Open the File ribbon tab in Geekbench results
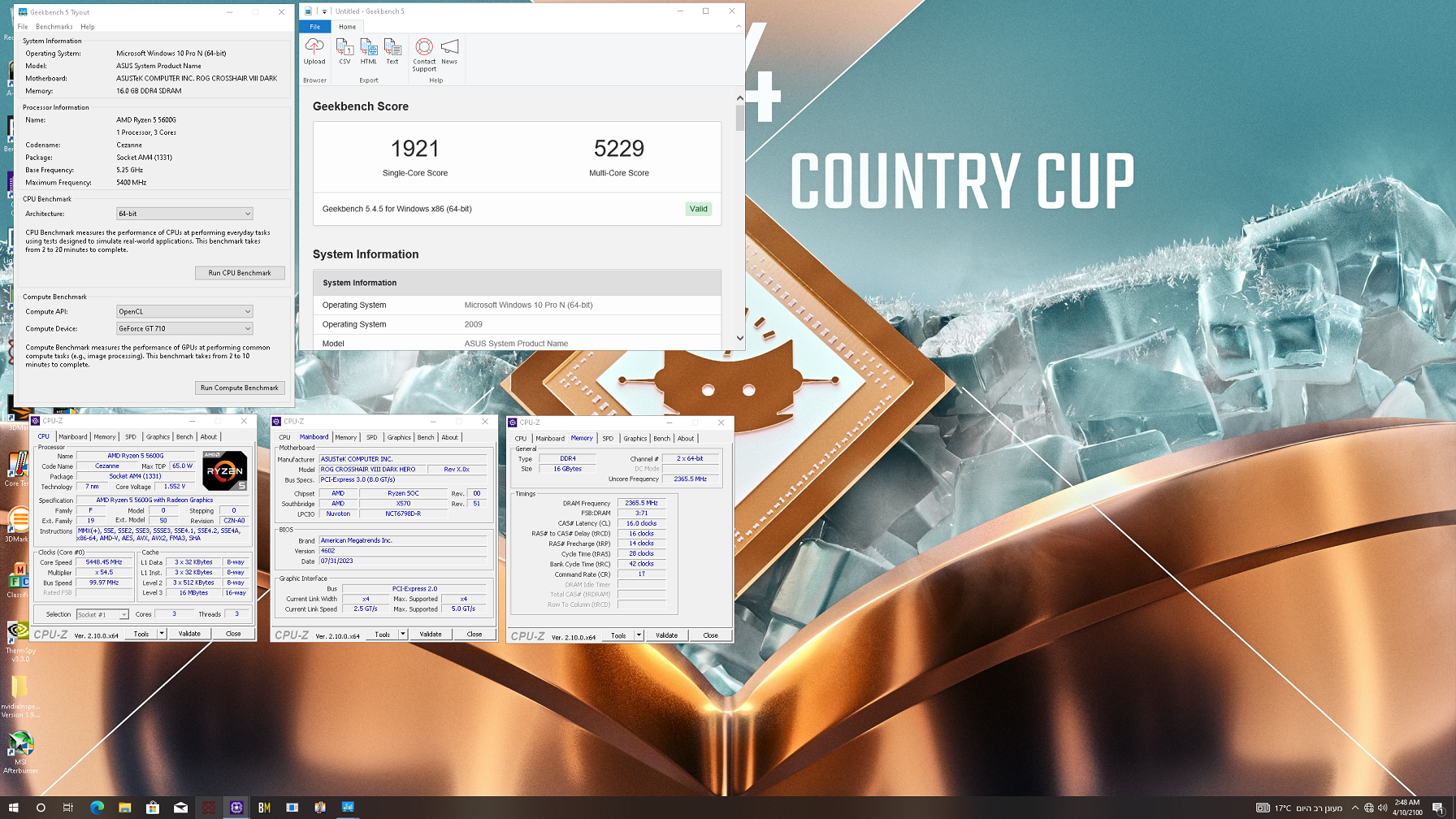1456x819 pixels. pos(314,27)
